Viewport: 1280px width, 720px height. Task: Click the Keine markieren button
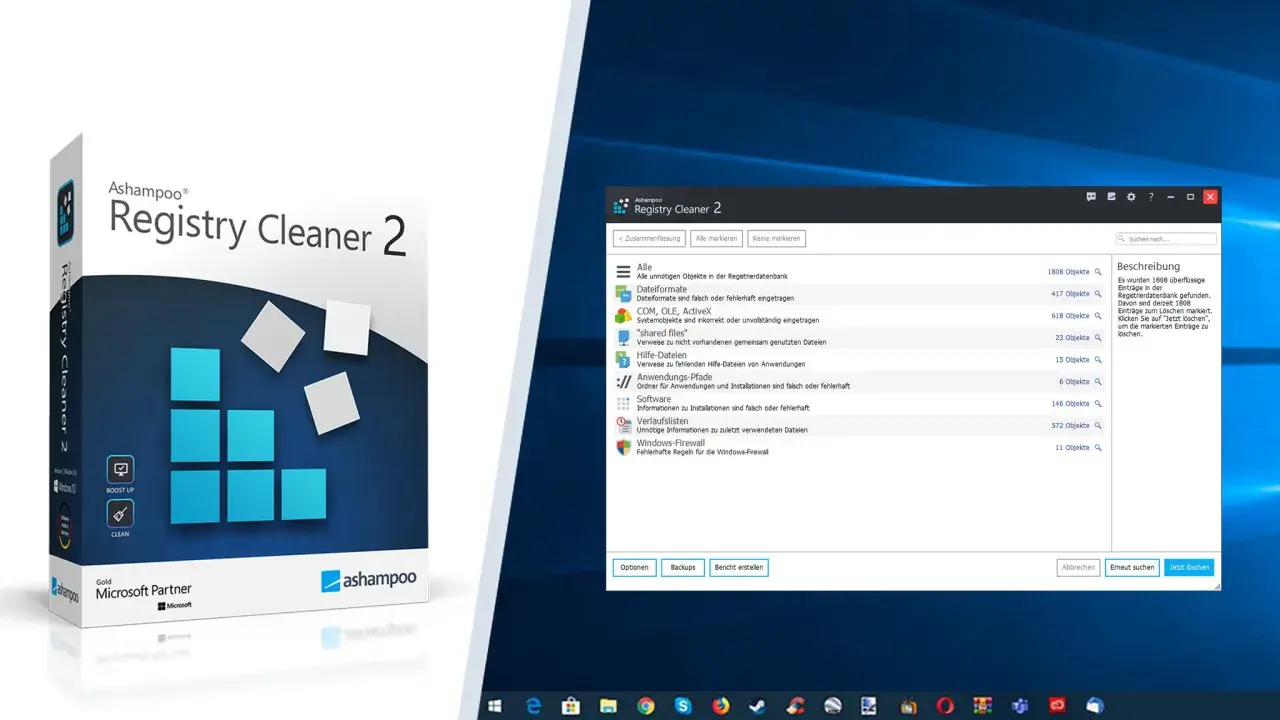coord(776,238)
